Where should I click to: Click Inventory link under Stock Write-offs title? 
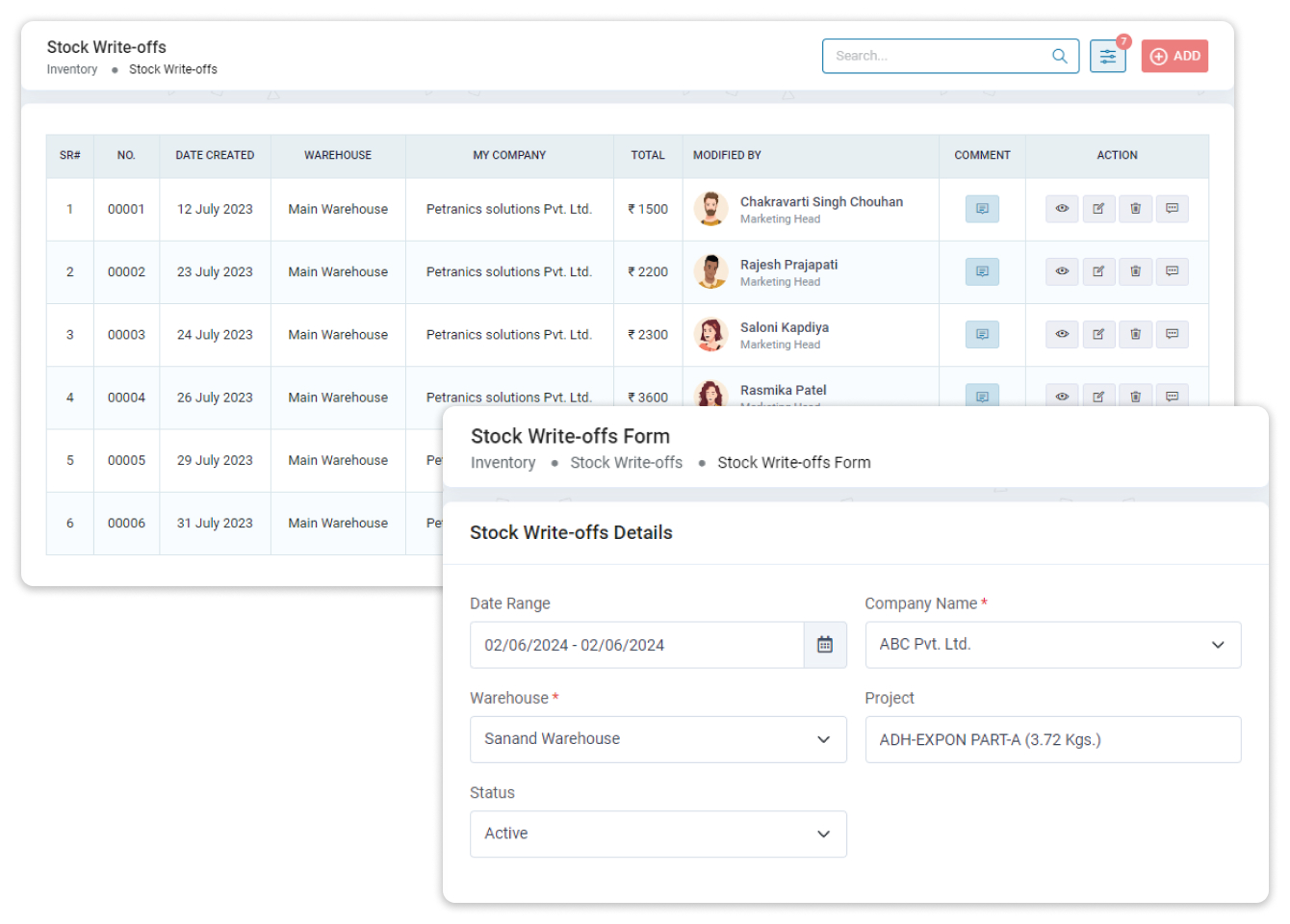(72, 69)
